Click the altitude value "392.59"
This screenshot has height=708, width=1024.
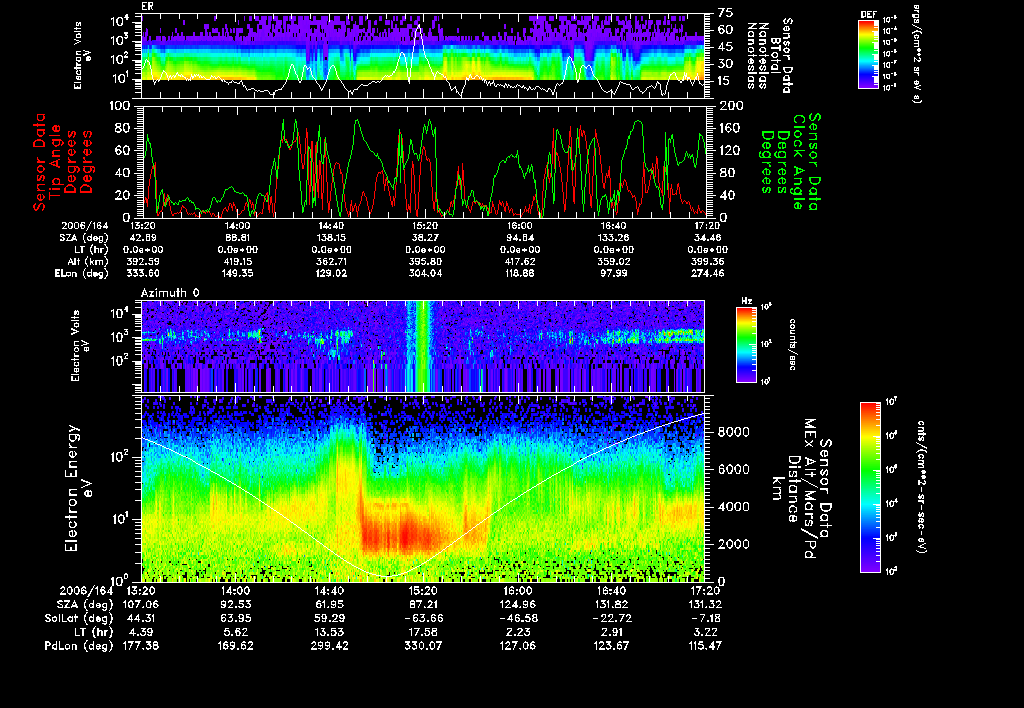(143, 261)
